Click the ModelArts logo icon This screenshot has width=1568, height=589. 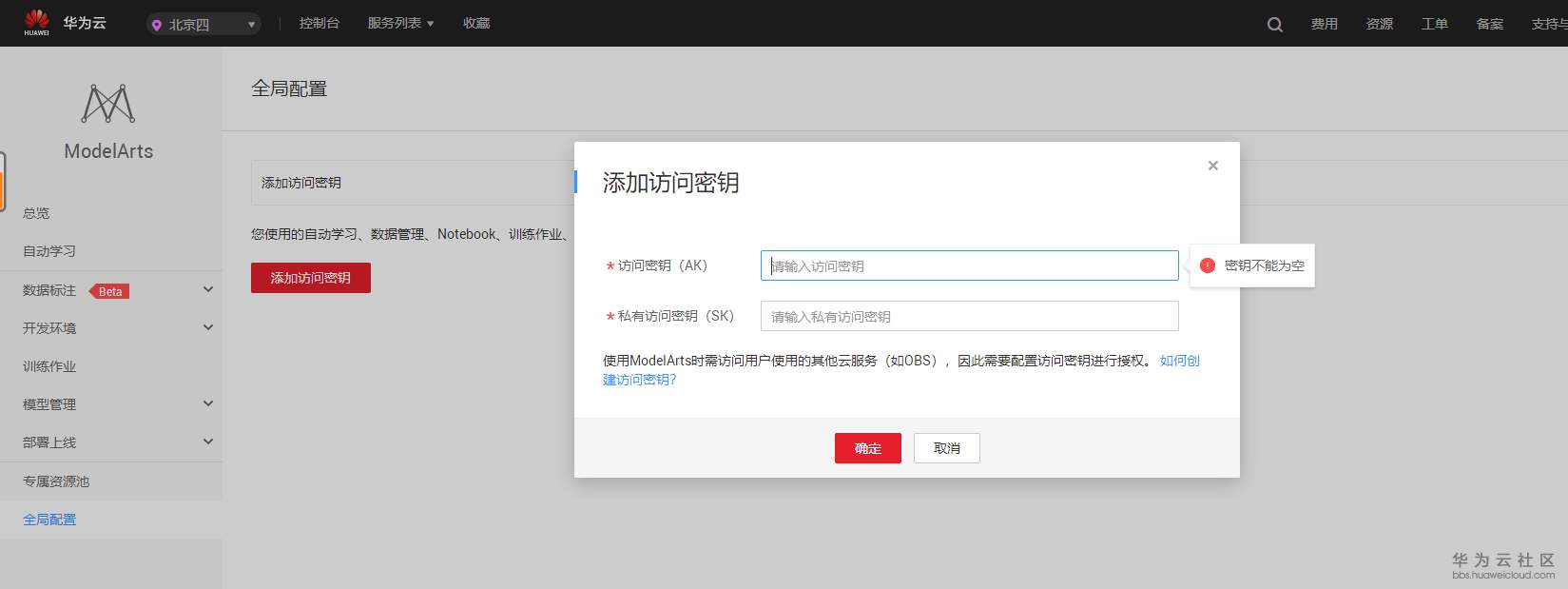[x=108, y=104]
